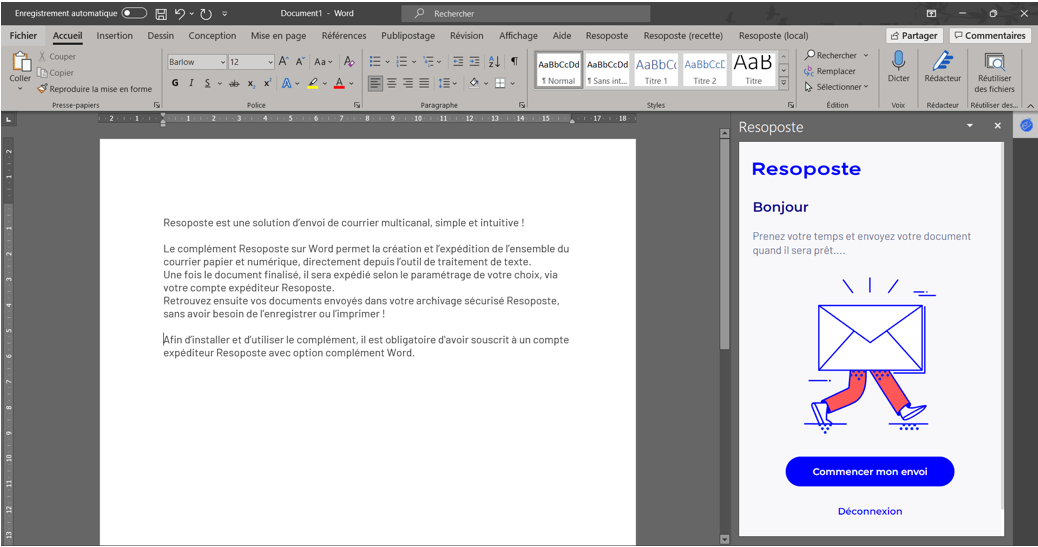Increase paragraph indent
This screenshot has height=547, width=1038.
tap(475, 62)
